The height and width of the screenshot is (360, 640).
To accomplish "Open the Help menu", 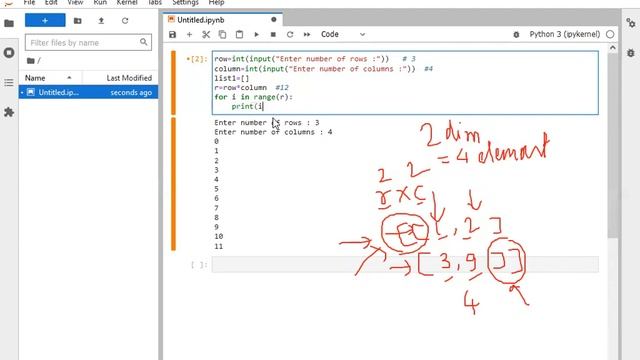I will point(216,2).
